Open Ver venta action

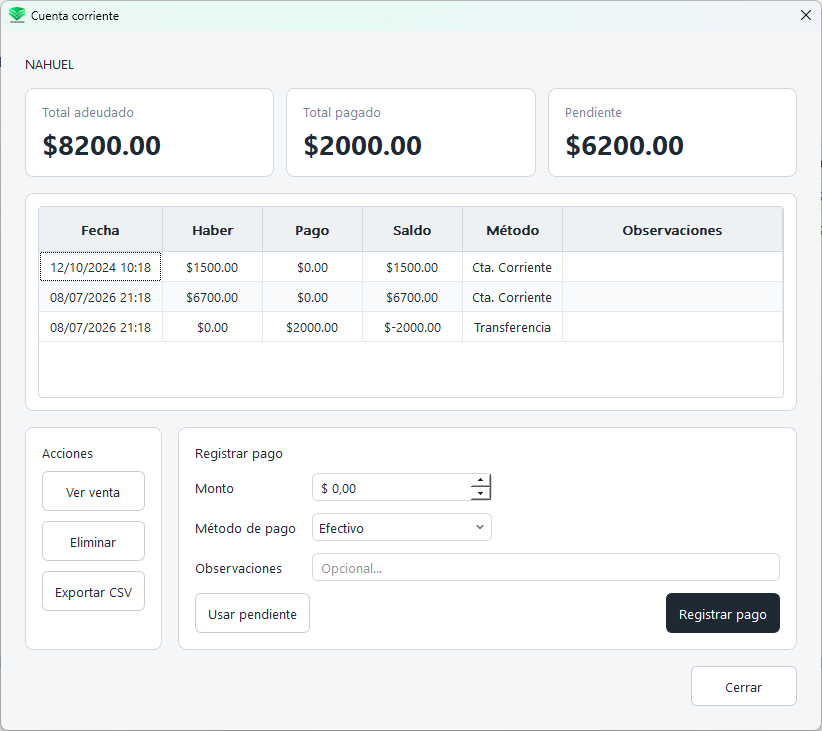click(93, 491)
